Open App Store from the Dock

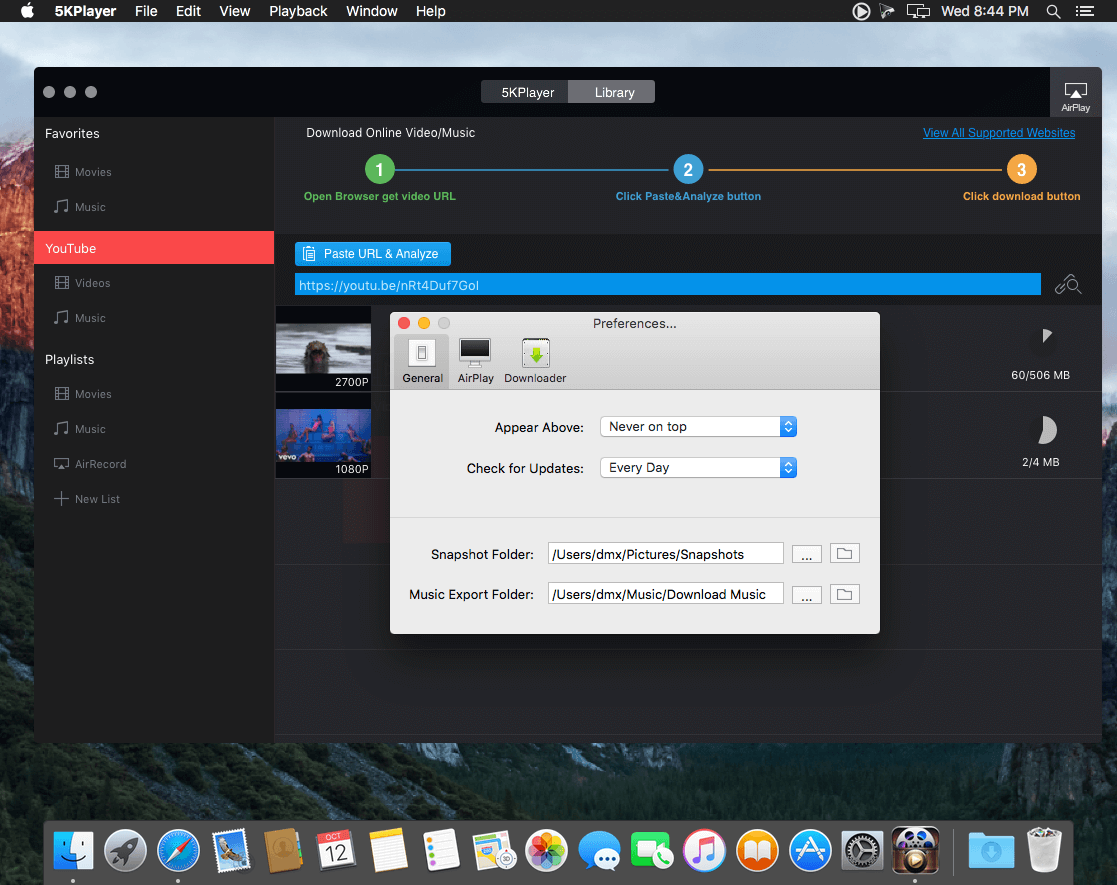[810, 850]
